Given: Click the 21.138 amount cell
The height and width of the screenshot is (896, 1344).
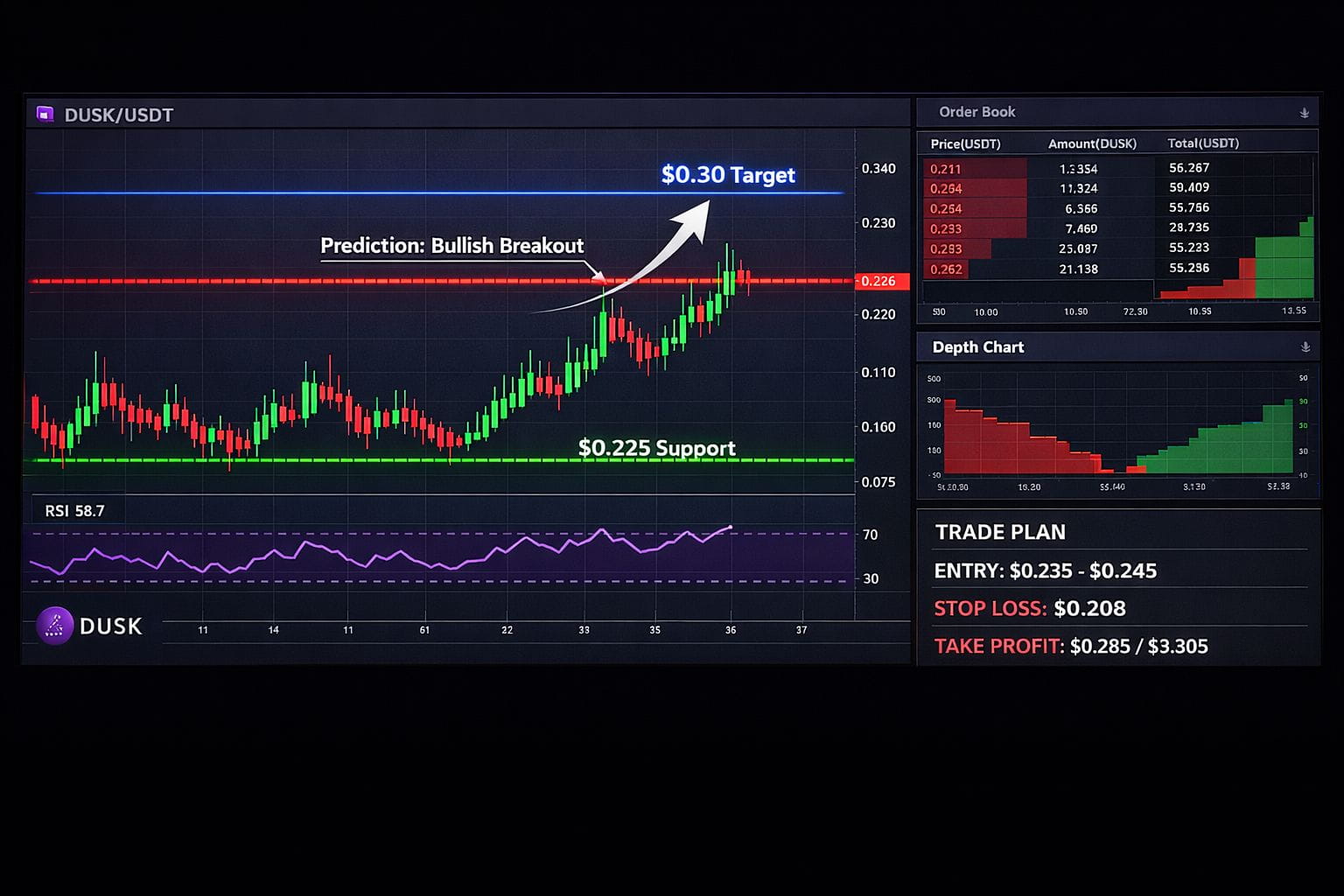Looking at the screenshot, I should pyautogui.click(x=1078, y=269).
